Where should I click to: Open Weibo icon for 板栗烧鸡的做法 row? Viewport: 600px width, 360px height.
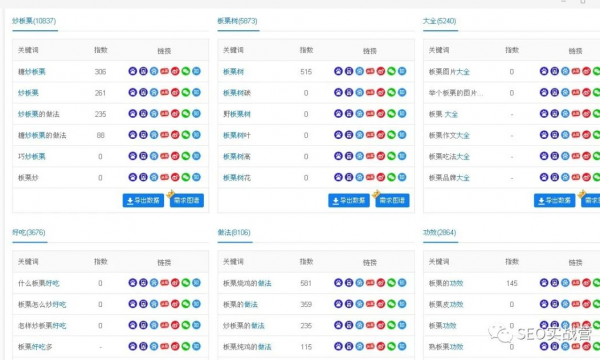(381, 283)
